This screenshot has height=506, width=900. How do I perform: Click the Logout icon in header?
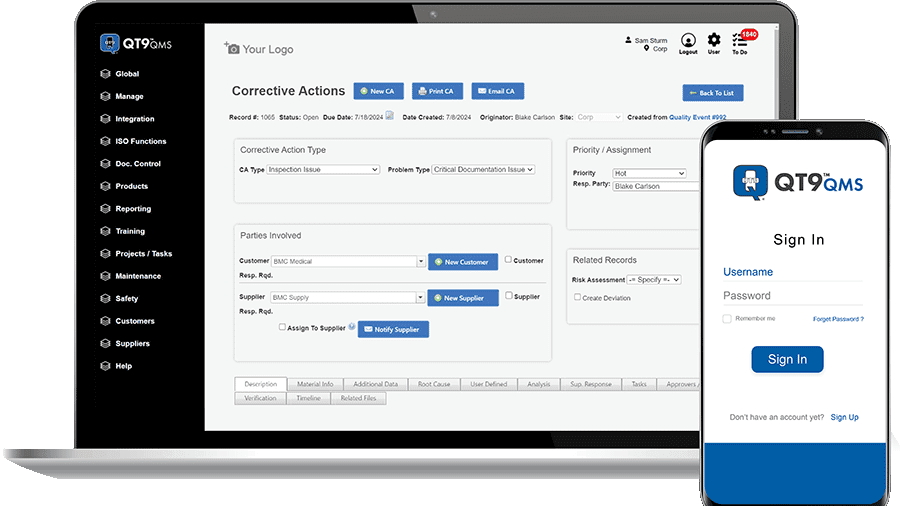pos(688,40)
